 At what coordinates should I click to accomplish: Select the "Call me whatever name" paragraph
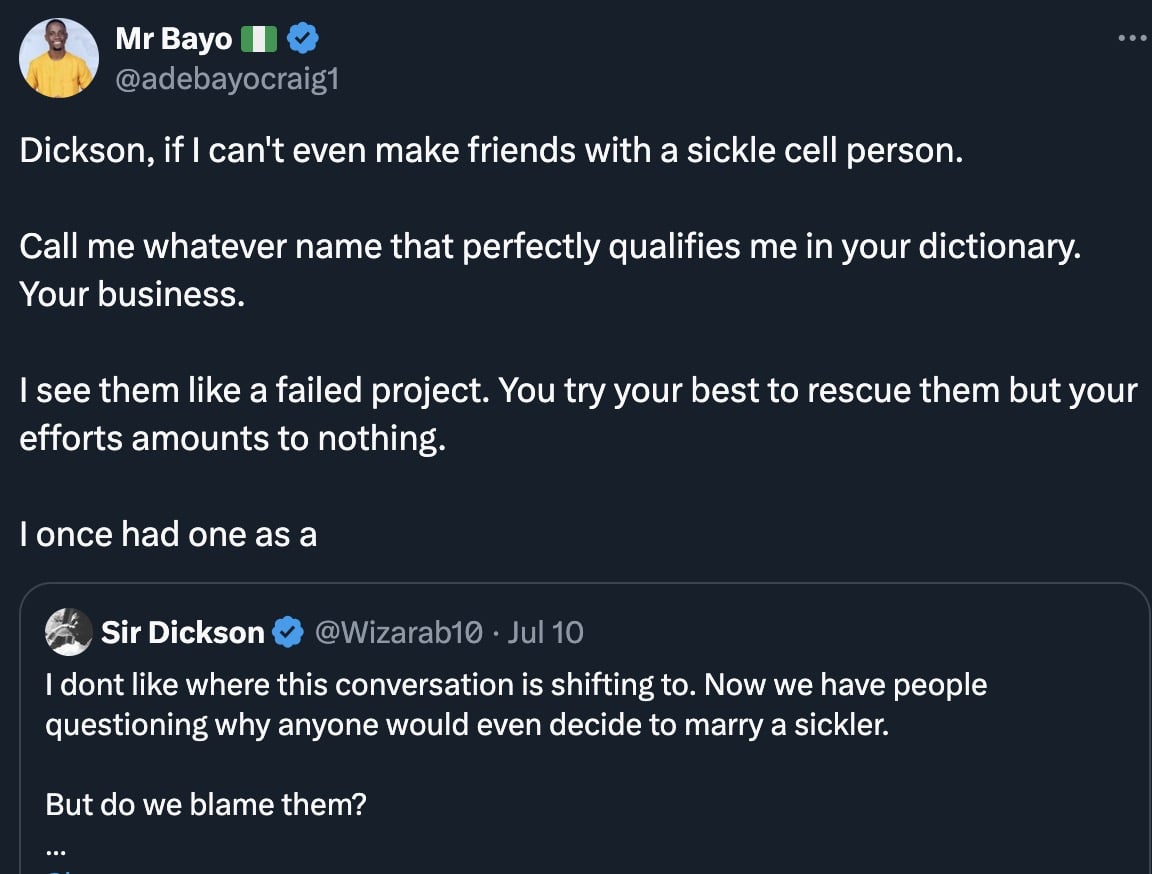pyautogui.click(x=550, y=248)
